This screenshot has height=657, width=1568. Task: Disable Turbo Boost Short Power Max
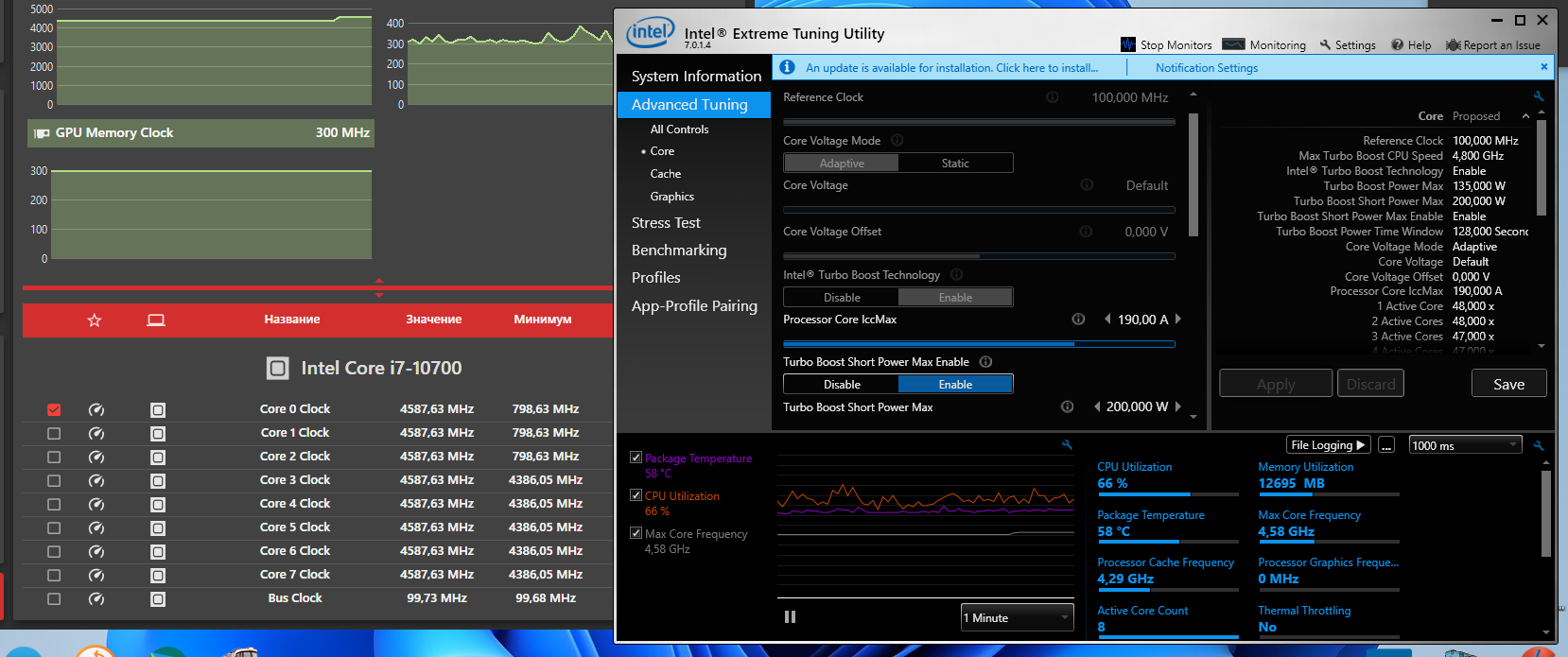coord(842,385)
